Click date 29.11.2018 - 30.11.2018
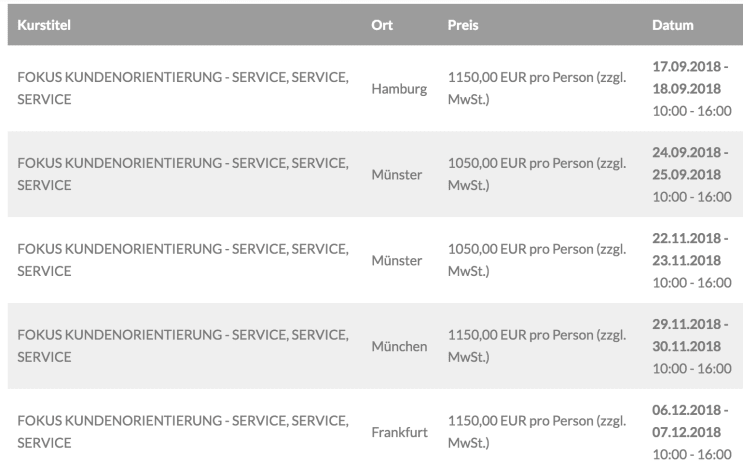743x468 pixels. 690,335
